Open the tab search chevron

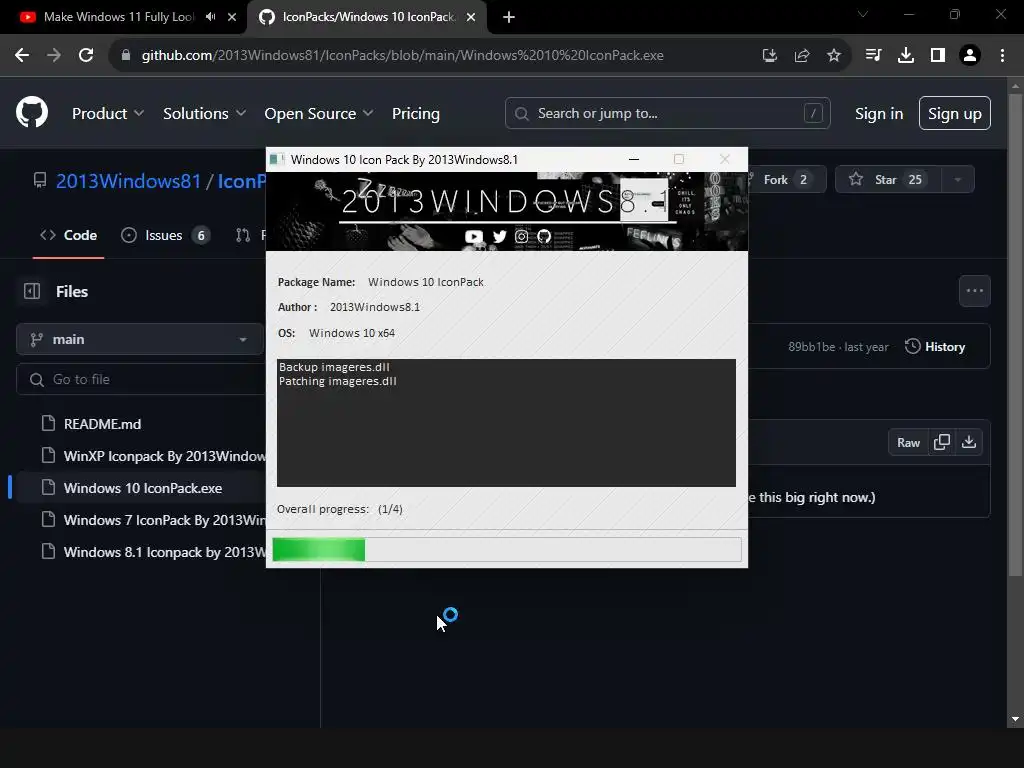(x=863, y=14)
